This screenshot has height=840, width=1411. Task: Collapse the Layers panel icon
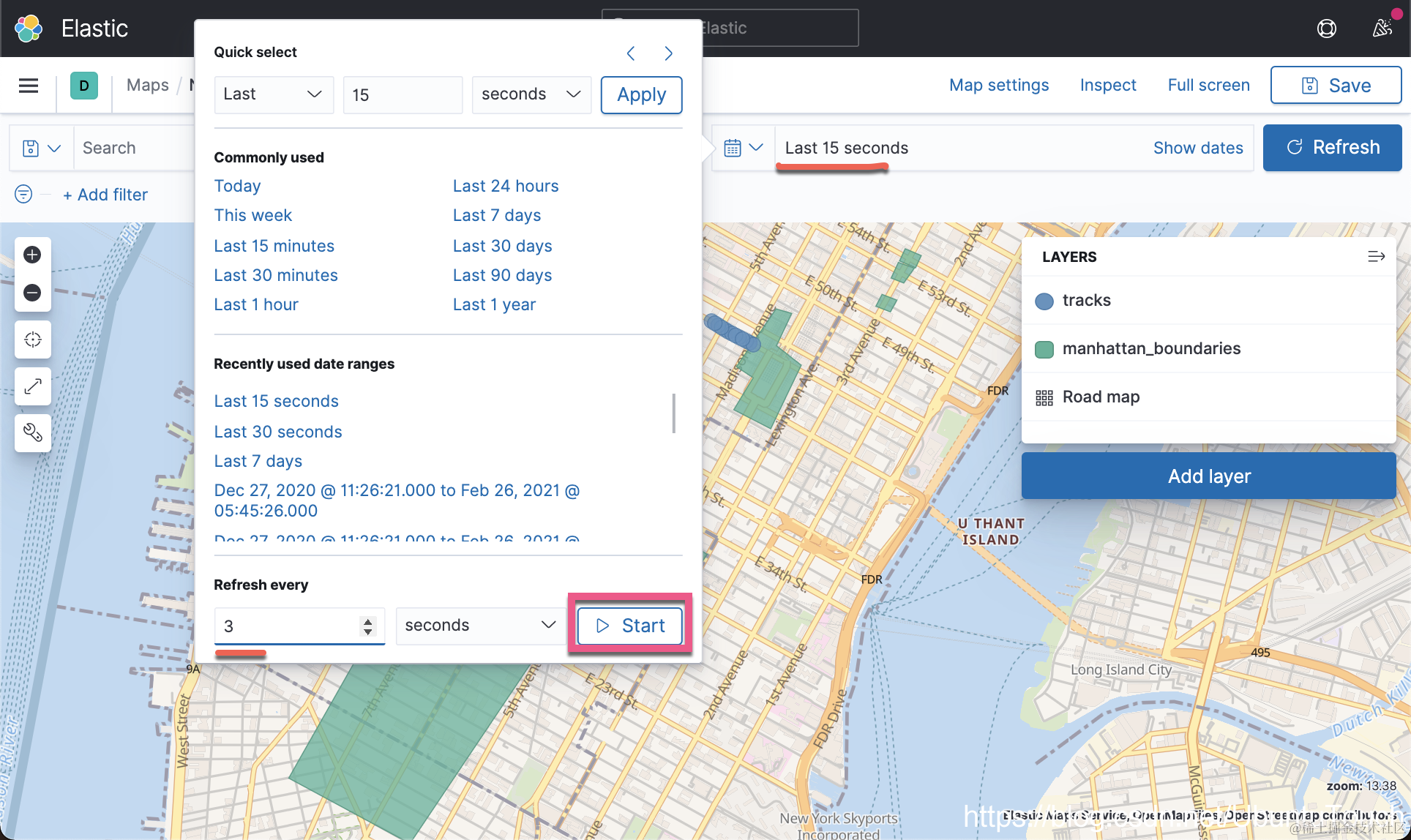click(x=1376, y=256)
